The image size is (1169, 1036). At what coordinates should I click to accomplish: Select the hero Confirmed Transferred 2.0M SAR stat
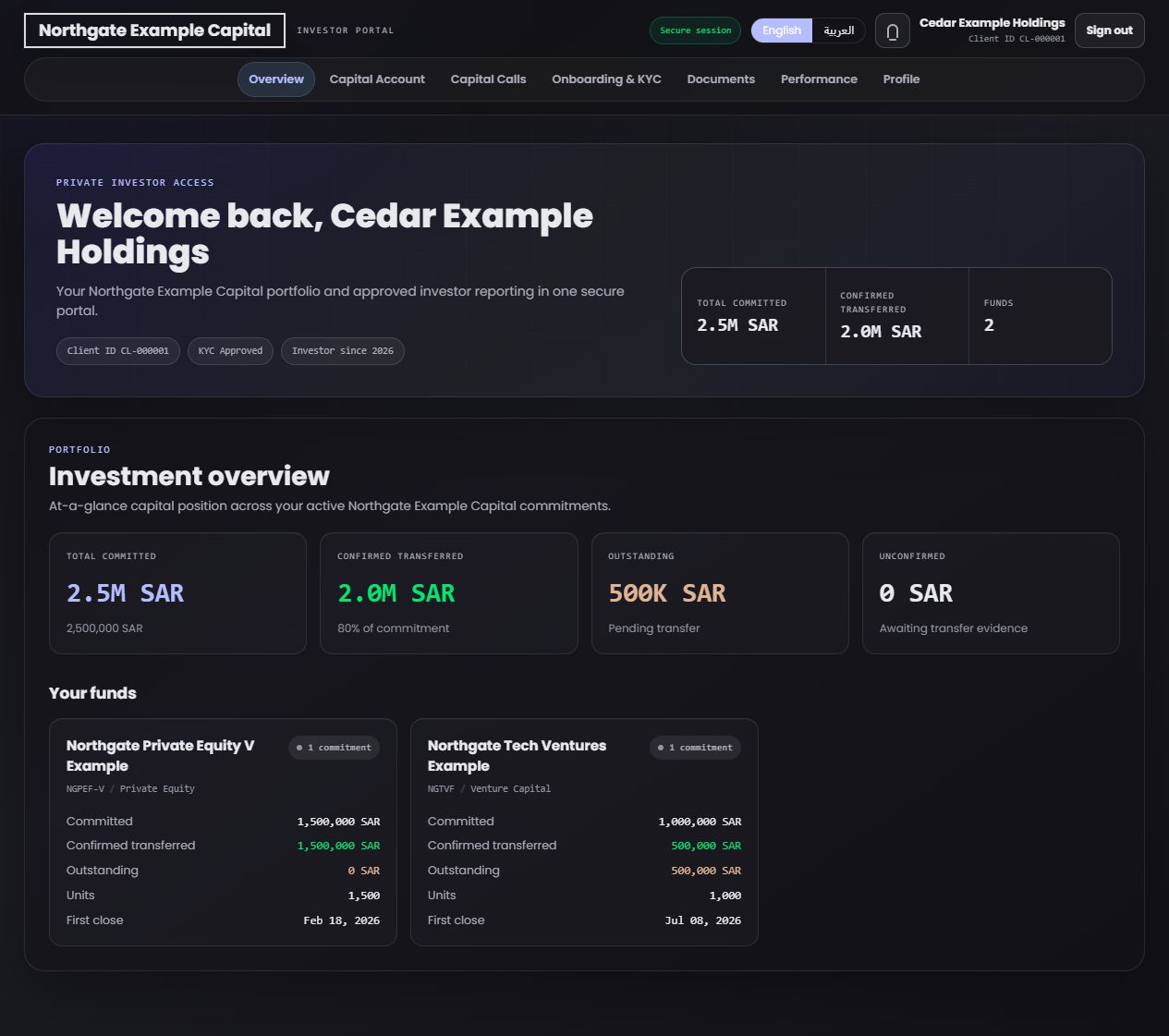pos(896,316)
